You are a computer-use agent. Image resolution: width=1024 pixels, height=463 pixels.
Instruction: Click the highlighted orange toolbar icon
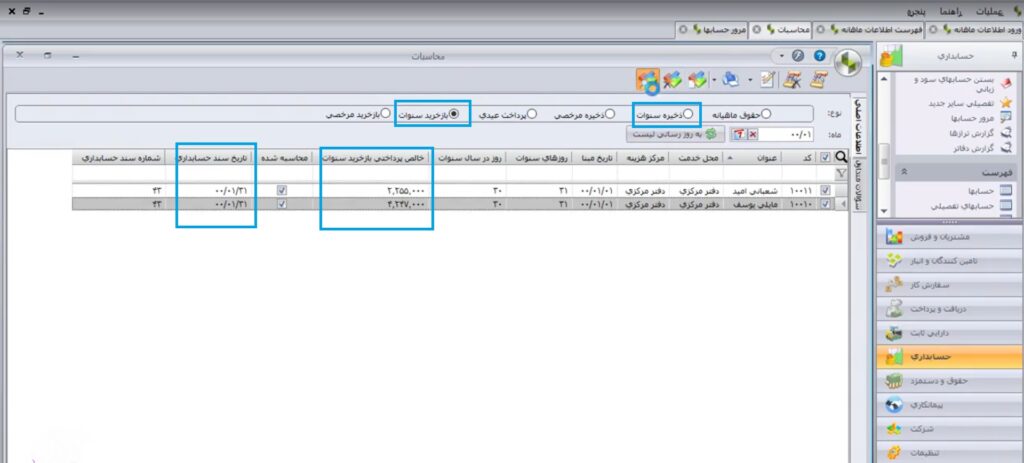click(648, 80)
